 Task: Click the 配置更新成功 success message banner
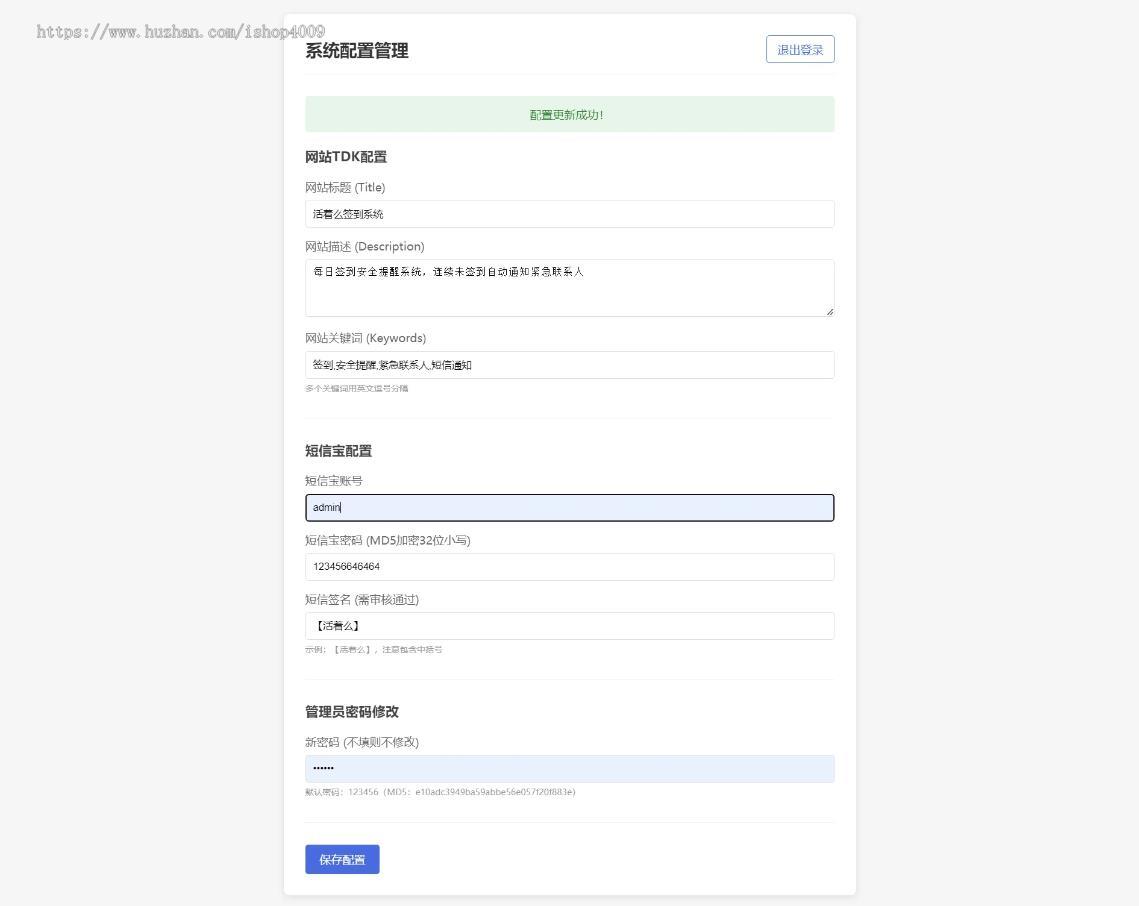pyautogui.click(x=570, y=114)
